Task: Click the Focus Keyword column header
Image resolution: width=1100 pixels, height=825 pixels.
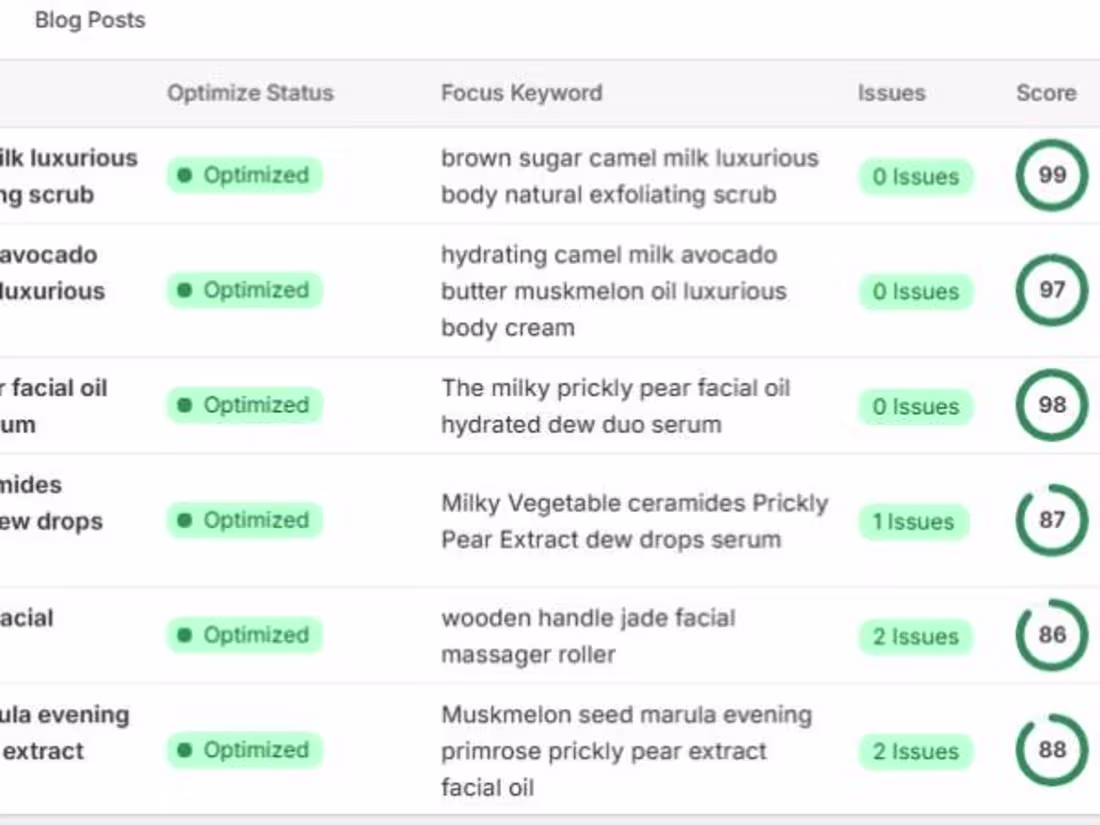Action: (x=521, y=93)
